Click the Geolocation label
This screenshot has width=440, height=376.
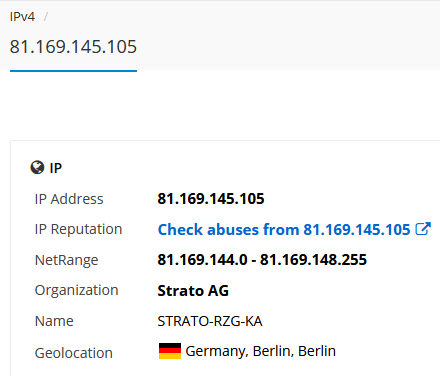coord(74,353)
